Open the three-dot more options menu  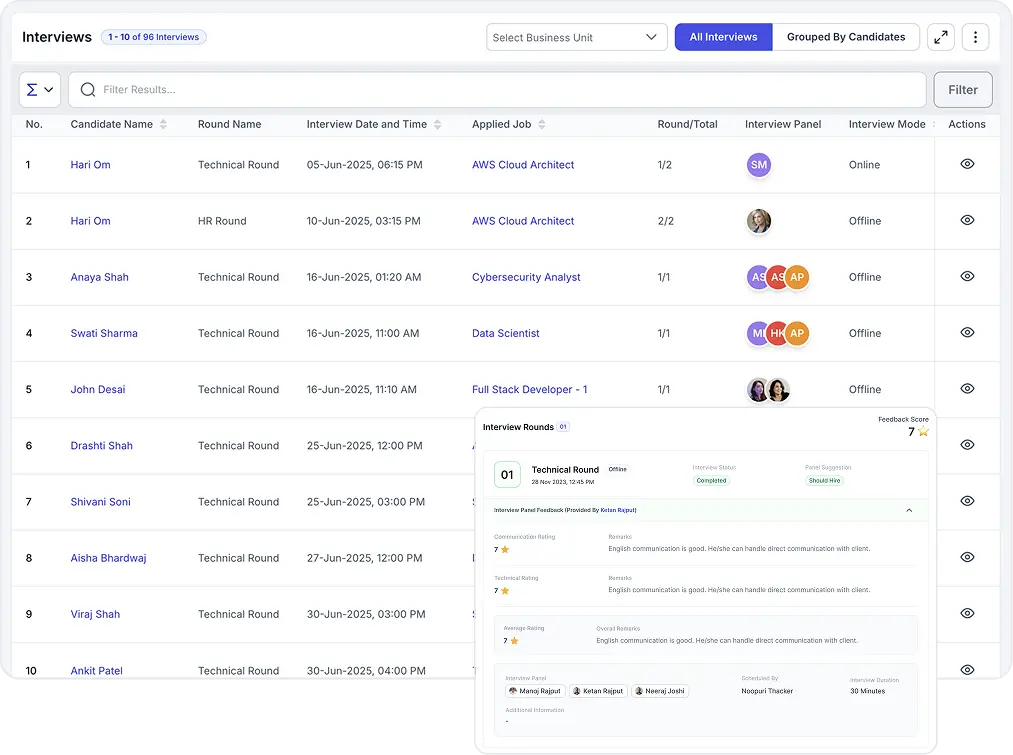click(975, 37)
